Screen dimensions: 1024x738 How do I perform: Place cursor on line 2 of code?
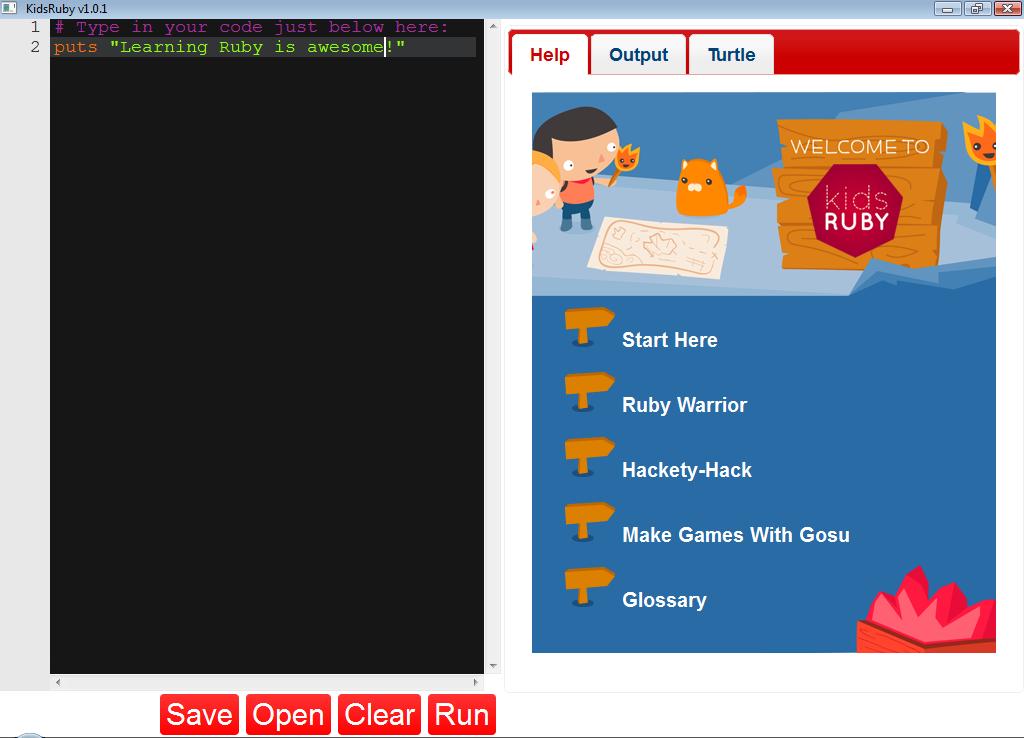point(263,47)
